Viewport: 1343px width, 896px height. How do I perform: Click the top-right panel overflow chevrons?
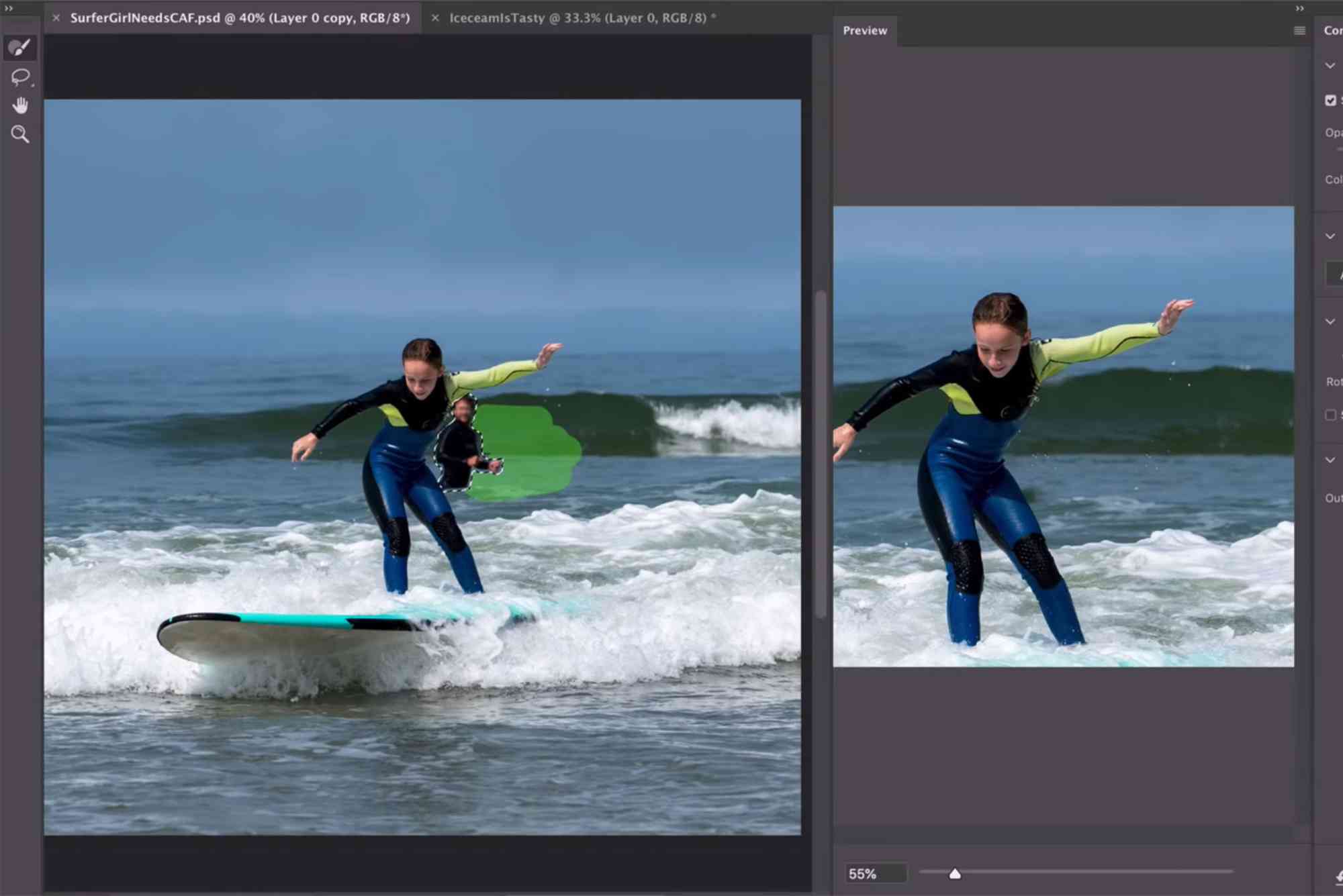(x=1299, y=7)
